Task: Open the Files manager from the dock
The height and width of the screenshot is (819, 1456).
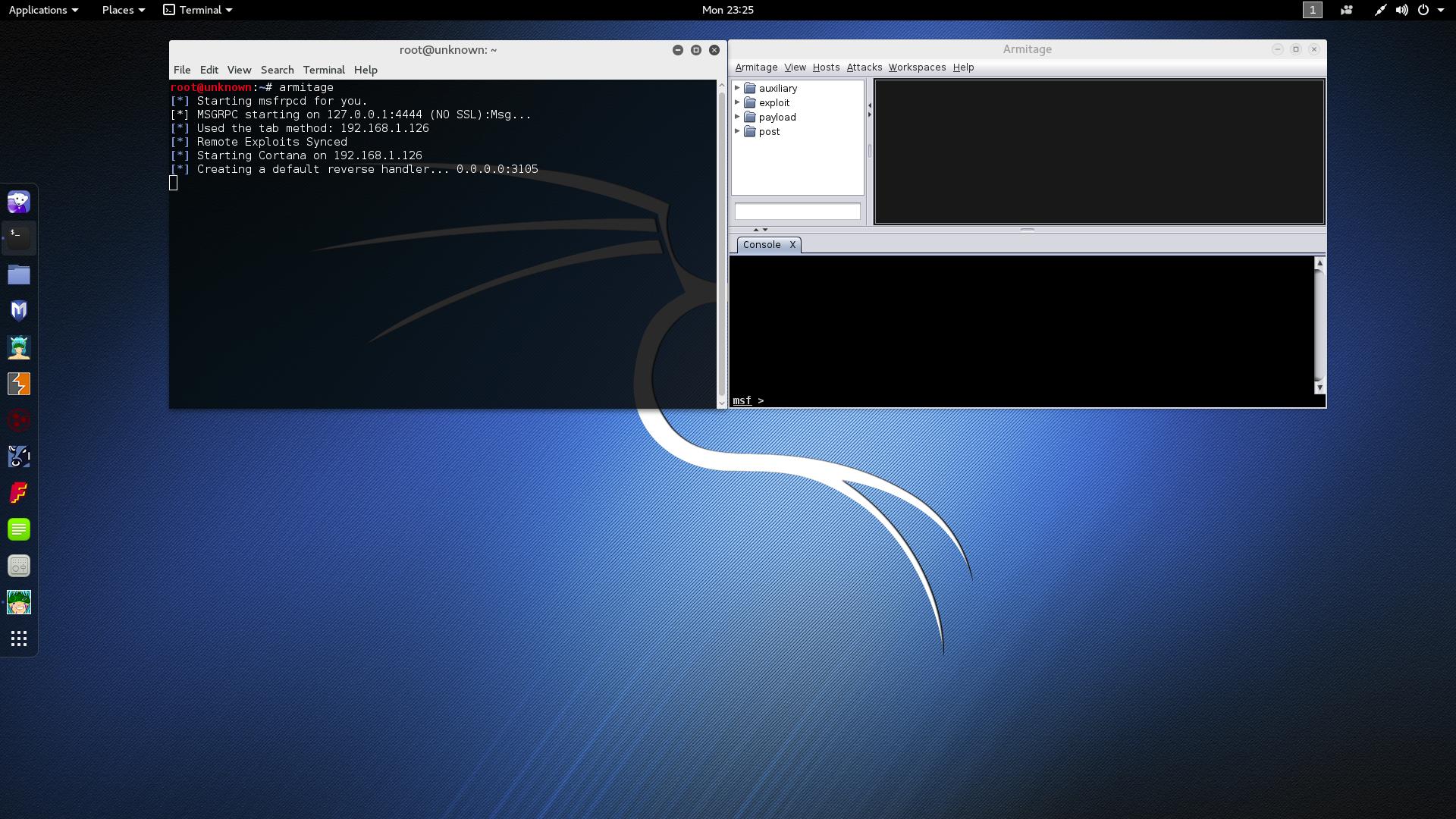Action: pyautogui.click(x=19, y=275)
